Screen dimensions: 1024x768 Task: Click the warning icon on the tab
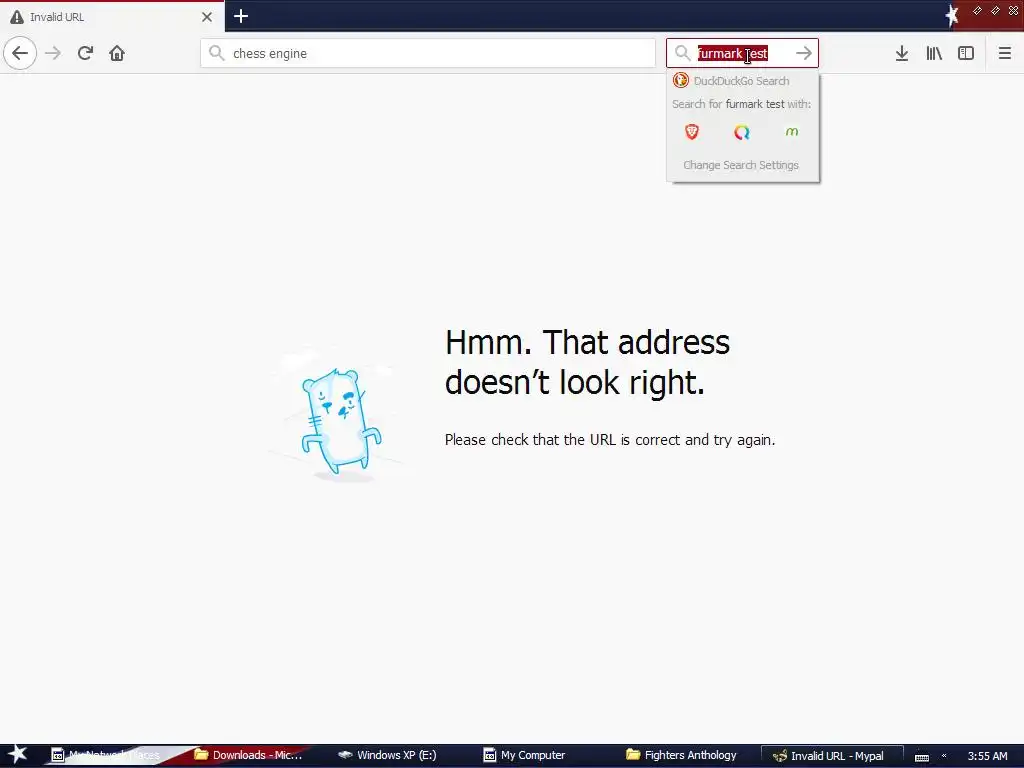[17, 17]
